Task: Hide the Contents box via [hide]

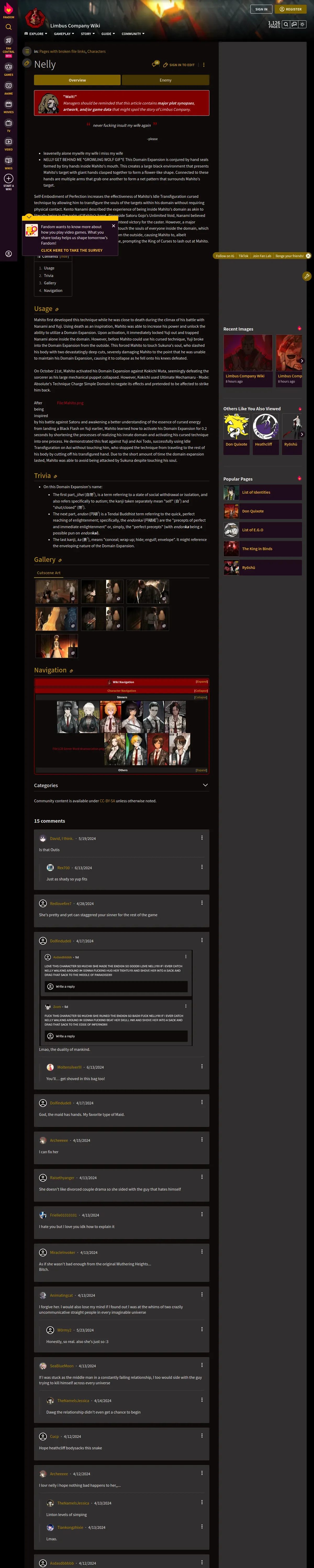Action: pyautogui.click(x=65, y=256)
